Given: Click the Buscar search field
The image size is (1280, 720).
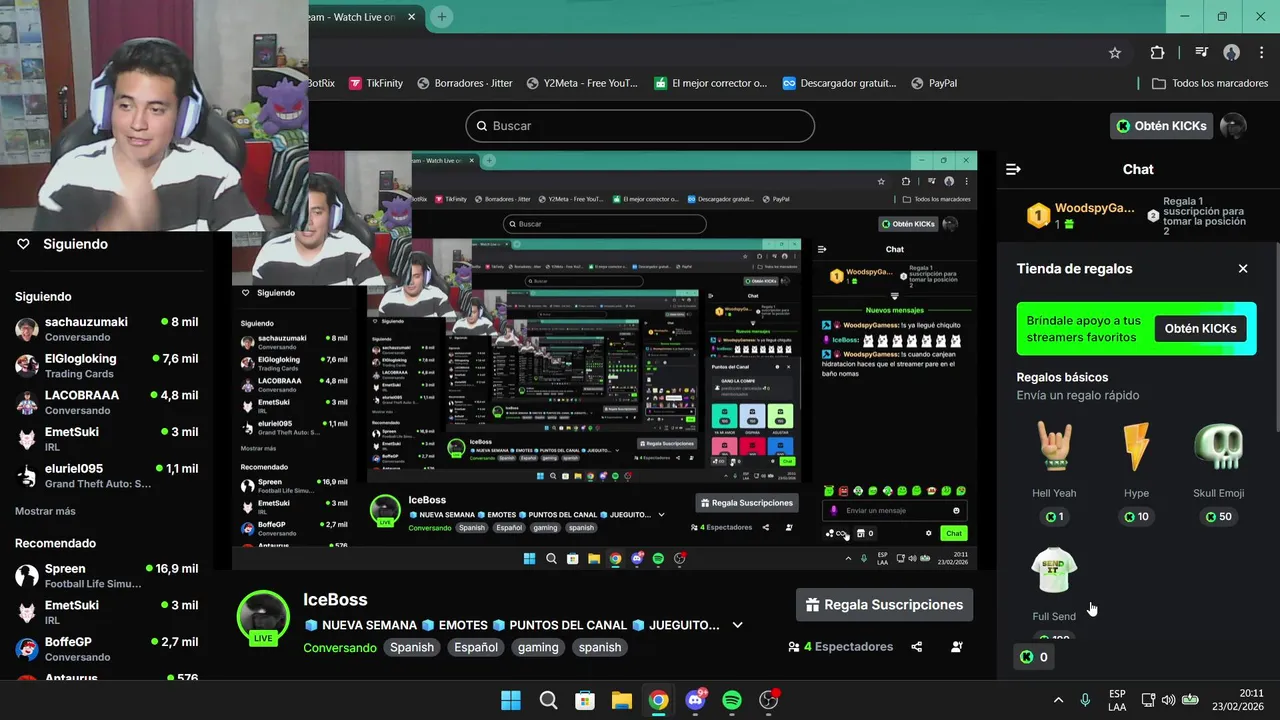Looking at the screenshot, I should tap(640, 126).
